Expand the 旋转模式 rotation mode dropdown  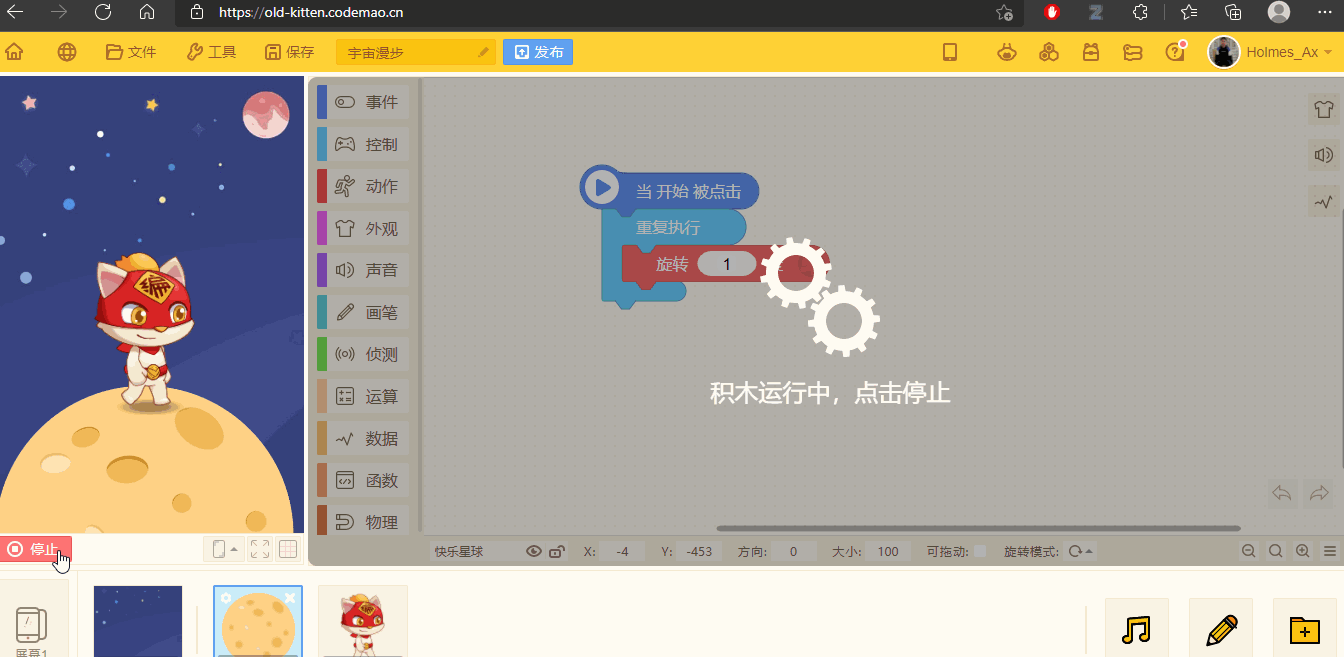click(1081, 551)
